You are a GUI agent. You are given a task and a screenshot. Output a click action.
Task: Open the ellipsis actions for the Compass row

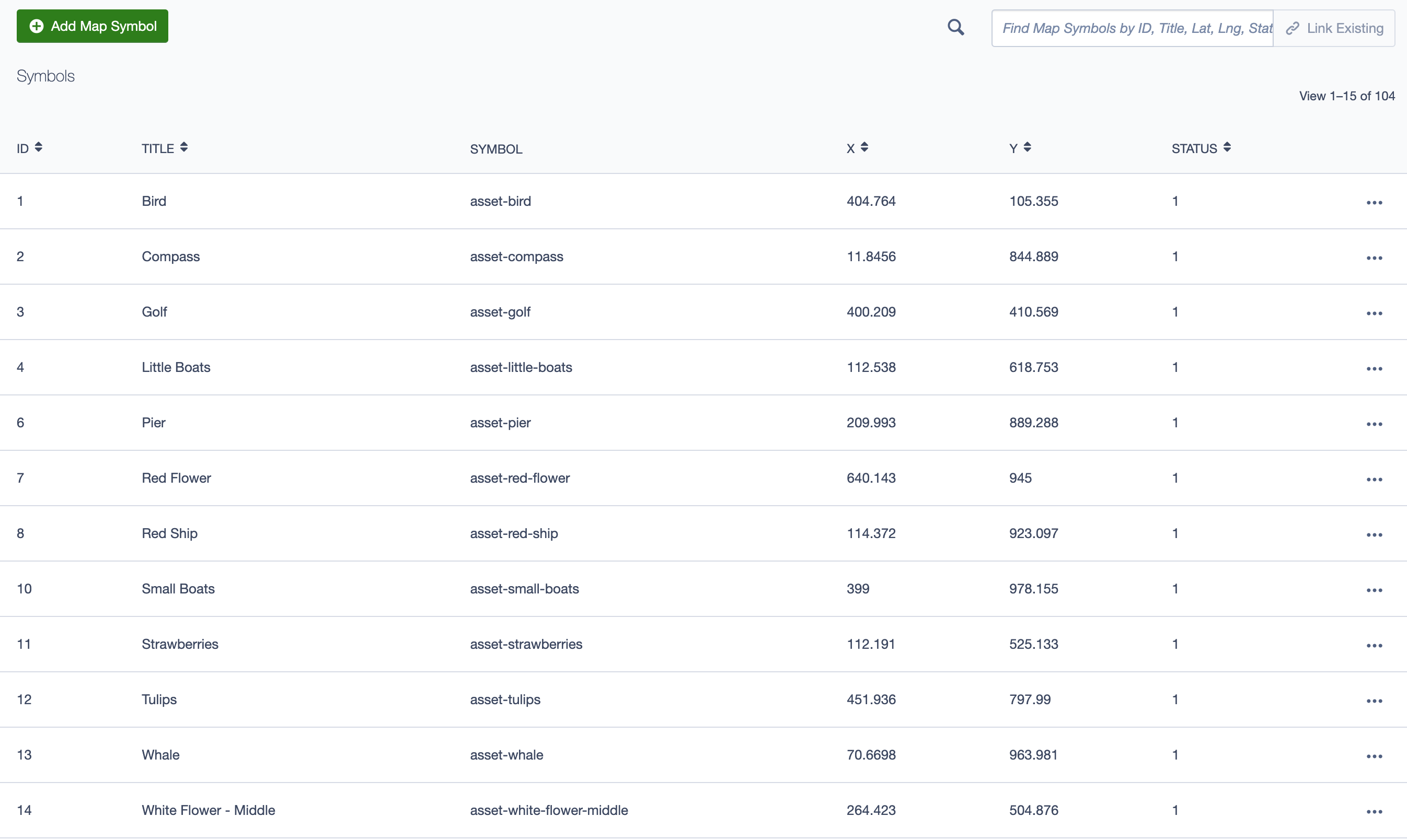click(1375, 258)
